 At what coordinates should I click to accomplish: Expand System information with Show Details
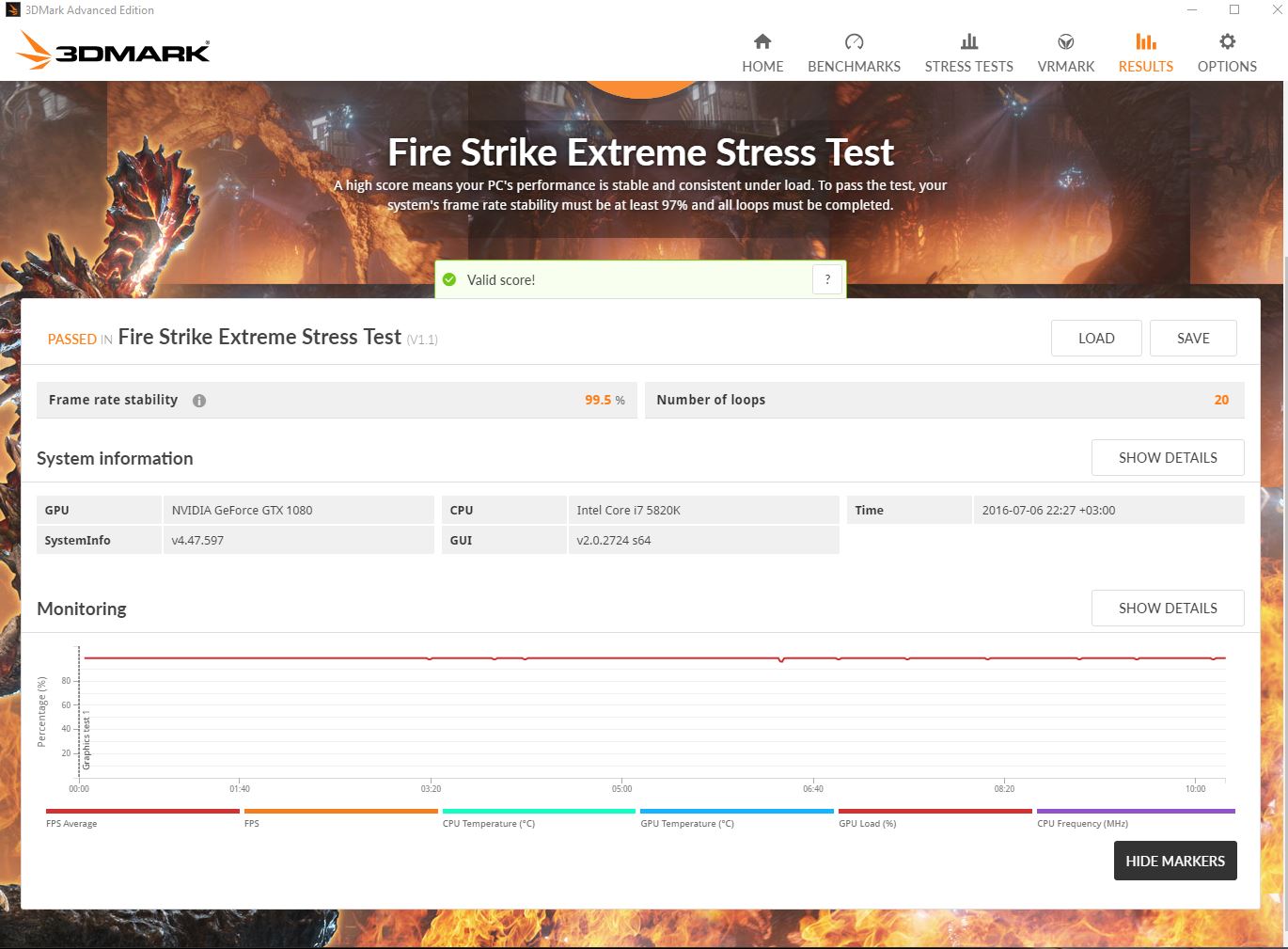click(1168, 457)
